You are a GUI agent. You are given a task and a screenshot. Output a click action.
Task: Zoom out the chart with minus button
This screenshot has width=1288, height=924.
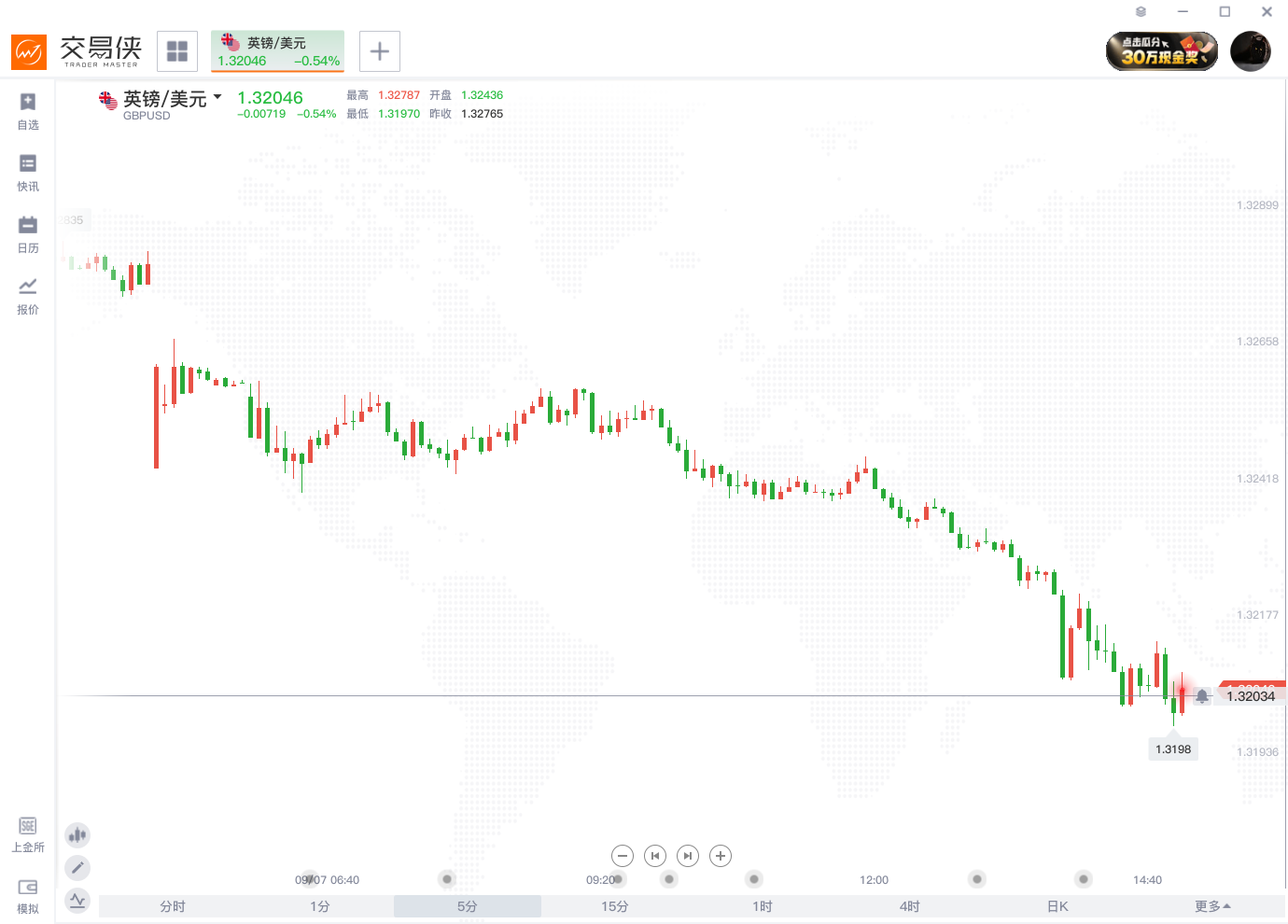(x=623, y=856)
